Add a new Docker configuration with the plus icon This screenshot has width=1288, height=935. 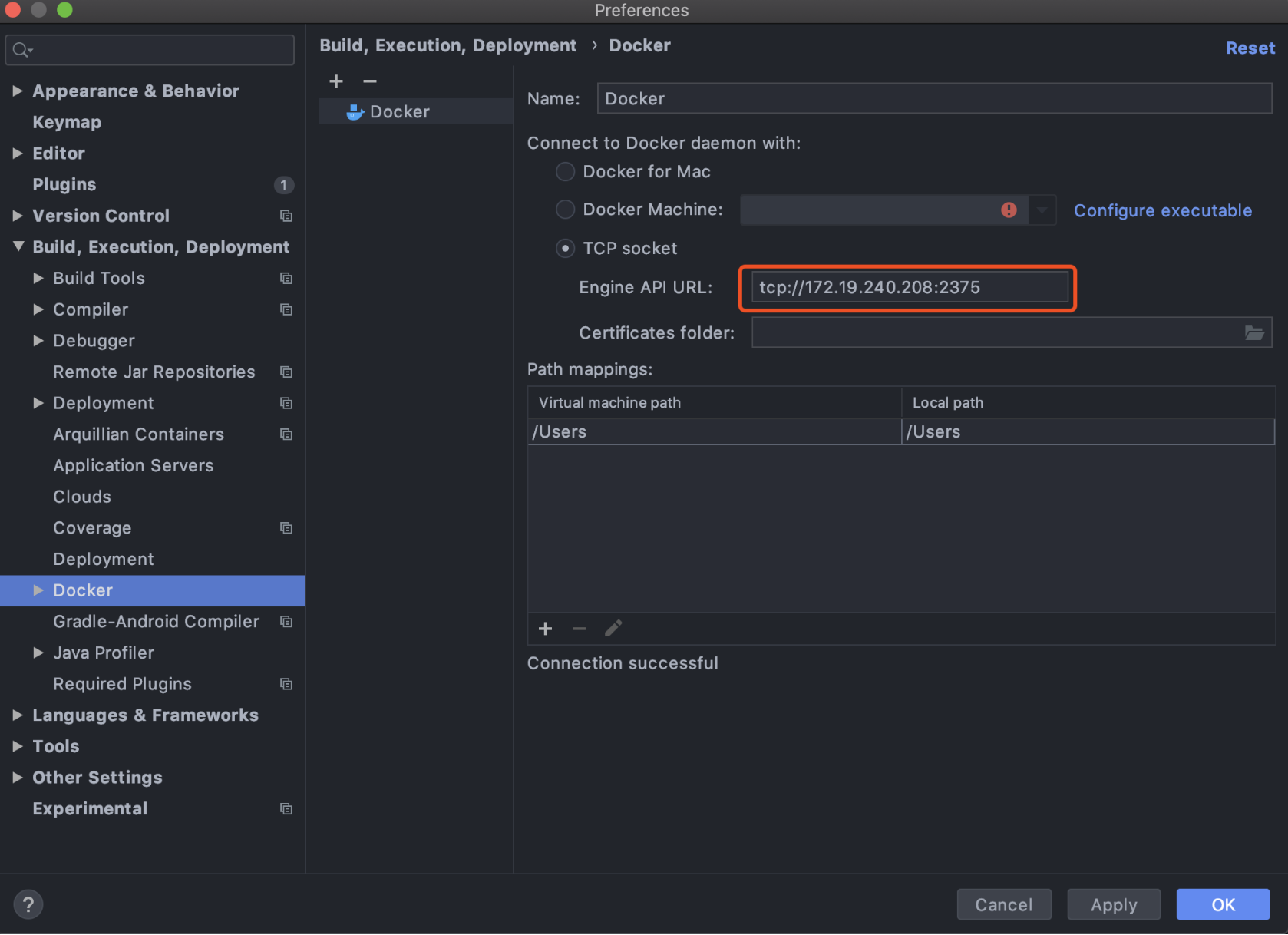click(336, 81)
